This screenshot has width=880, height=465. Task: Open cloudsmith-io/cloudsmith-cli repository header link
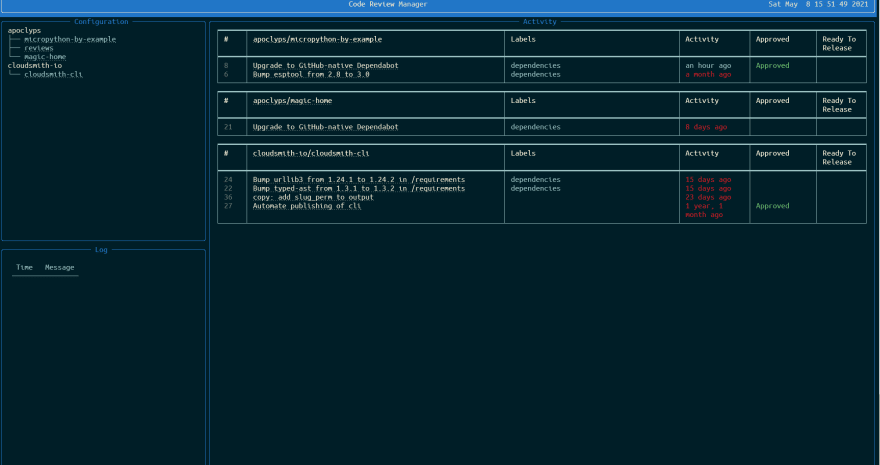point(311,153)
